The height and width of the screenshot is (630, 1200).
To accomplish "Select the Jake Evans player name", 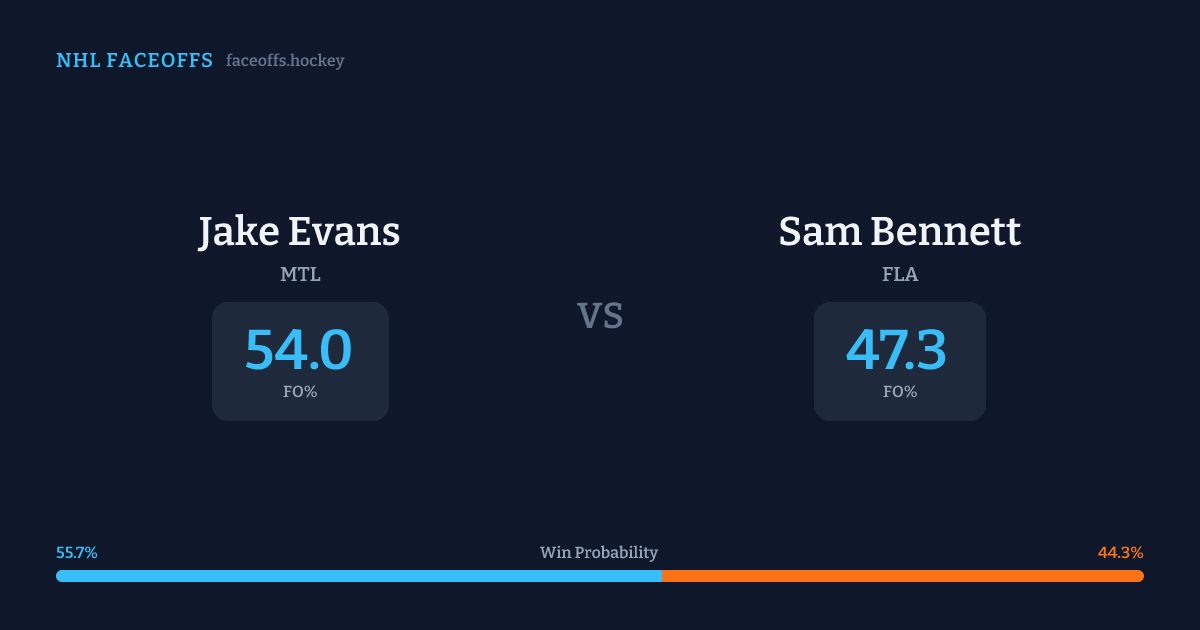I will [299, 232].
